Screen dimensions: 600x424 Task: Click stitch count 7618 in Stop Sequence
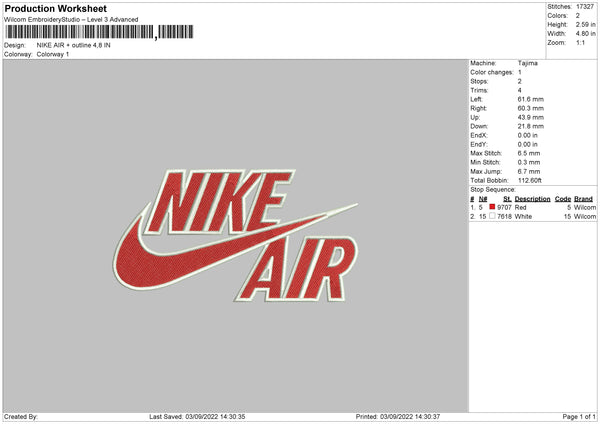[x=504, y=217]
